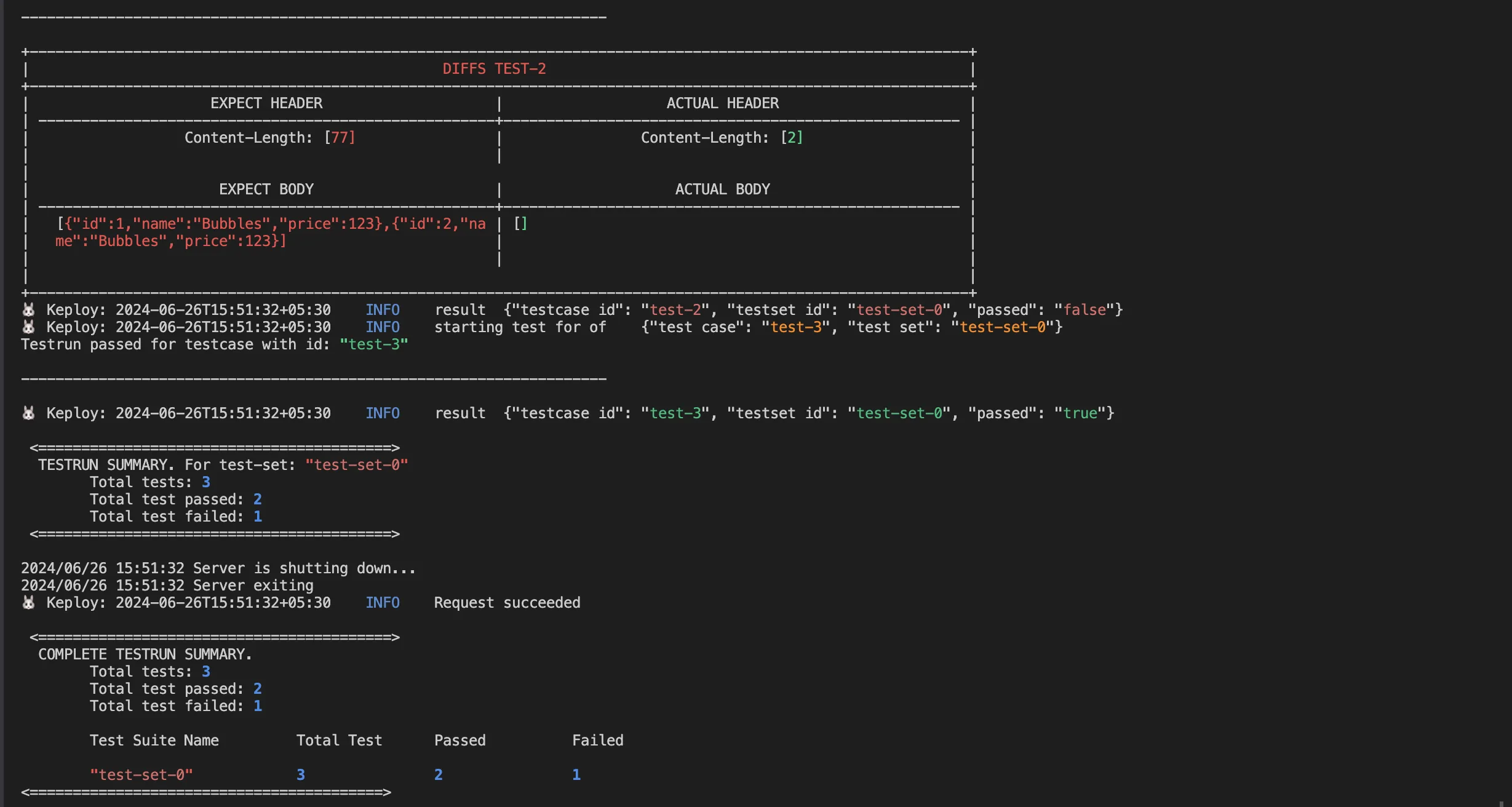
Task: Click the Keploy rabbit icon on the test-3 result line
Action: tap(28, 413)
